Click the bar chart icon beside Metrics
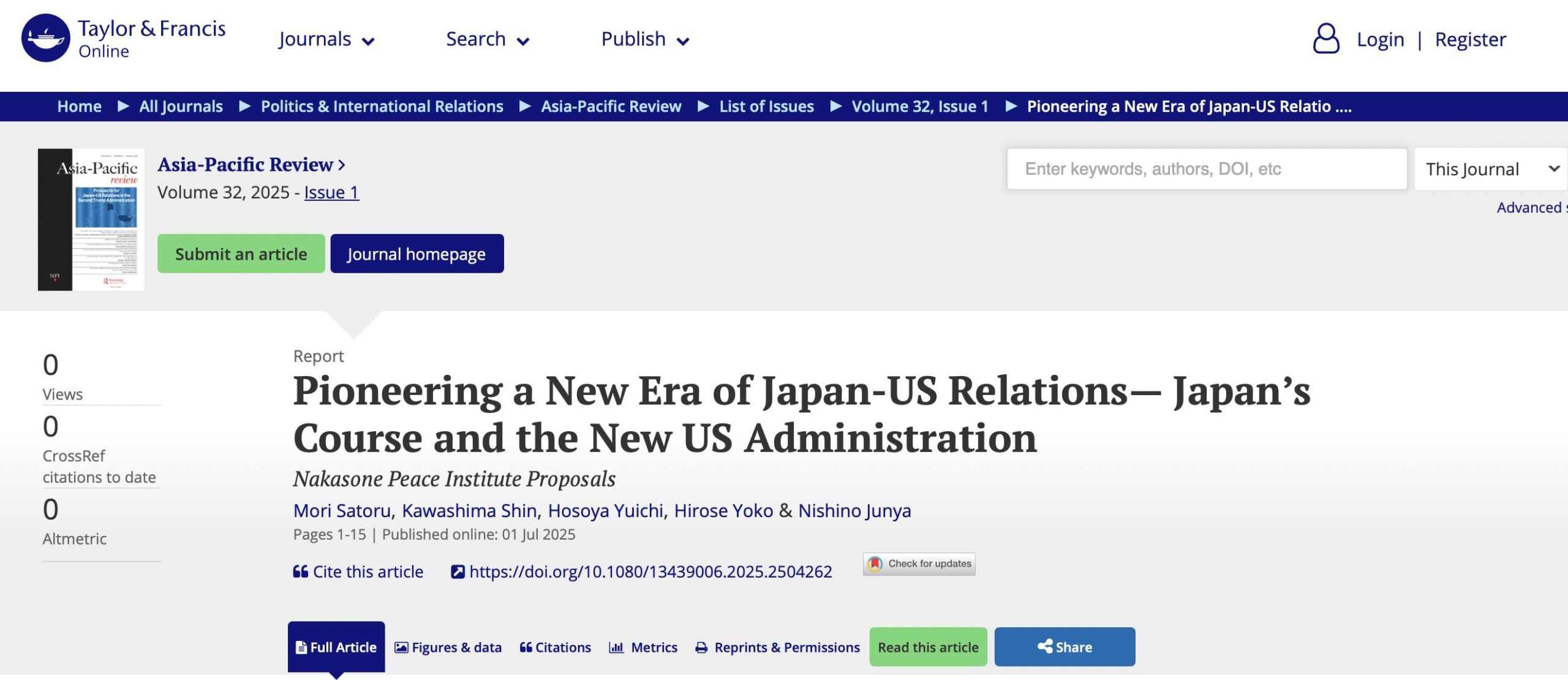Image resolution: width=1568 pixels, height=680 pixels. point(616,648)
